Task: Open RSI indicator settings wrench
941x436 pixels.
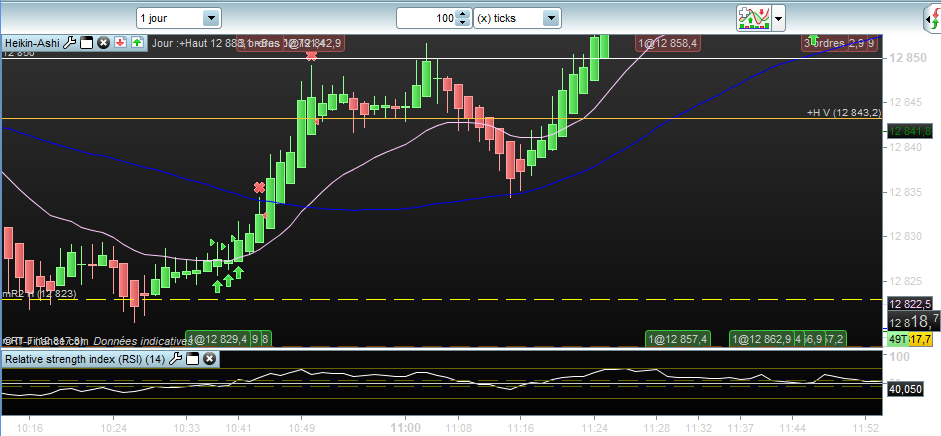Action: tap(175, 359)
